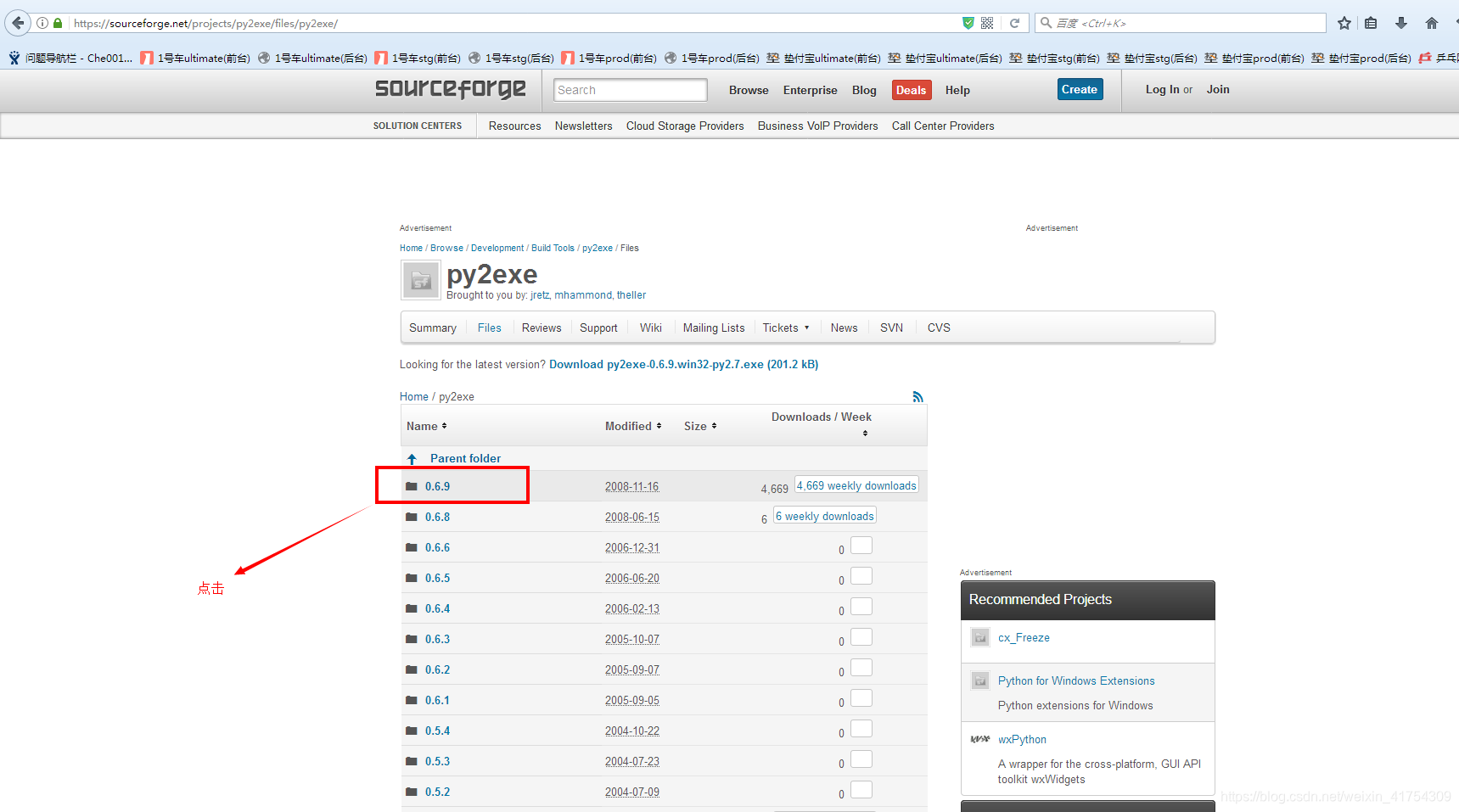Click the Build Tools breadcrumb link
The height and width of the screenshot is (812, 1459).
[x=553, y=248]
